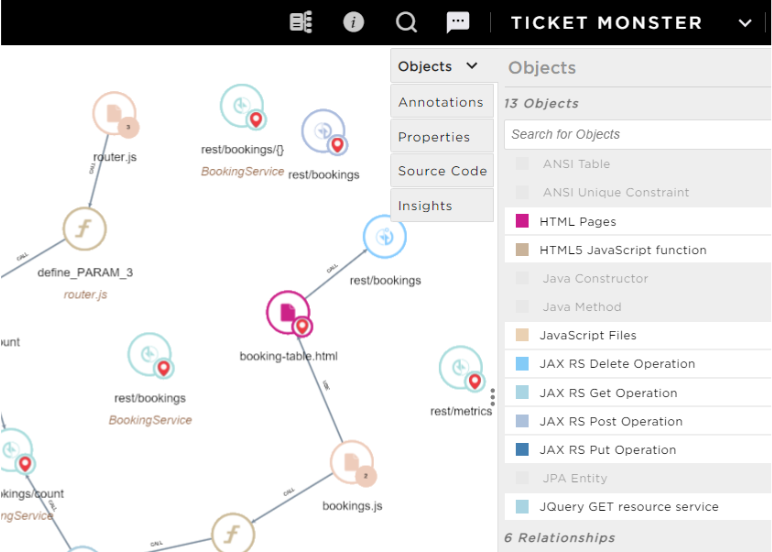Click the rest/metrics label text
Viewport: 772px width, 552px height.
[x=461, y=411]
